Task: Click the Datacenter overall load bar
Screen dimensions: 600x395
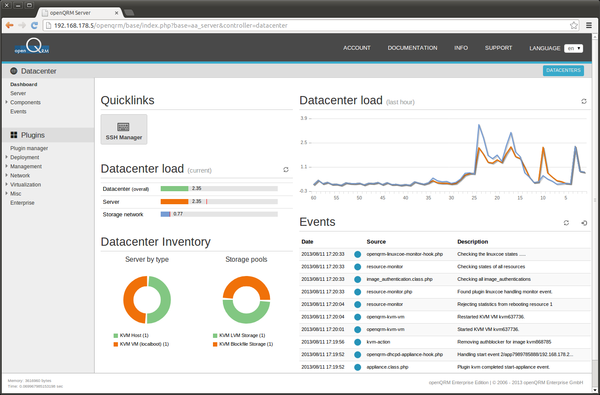Action: pyautogui.click(x=219, y=189)
